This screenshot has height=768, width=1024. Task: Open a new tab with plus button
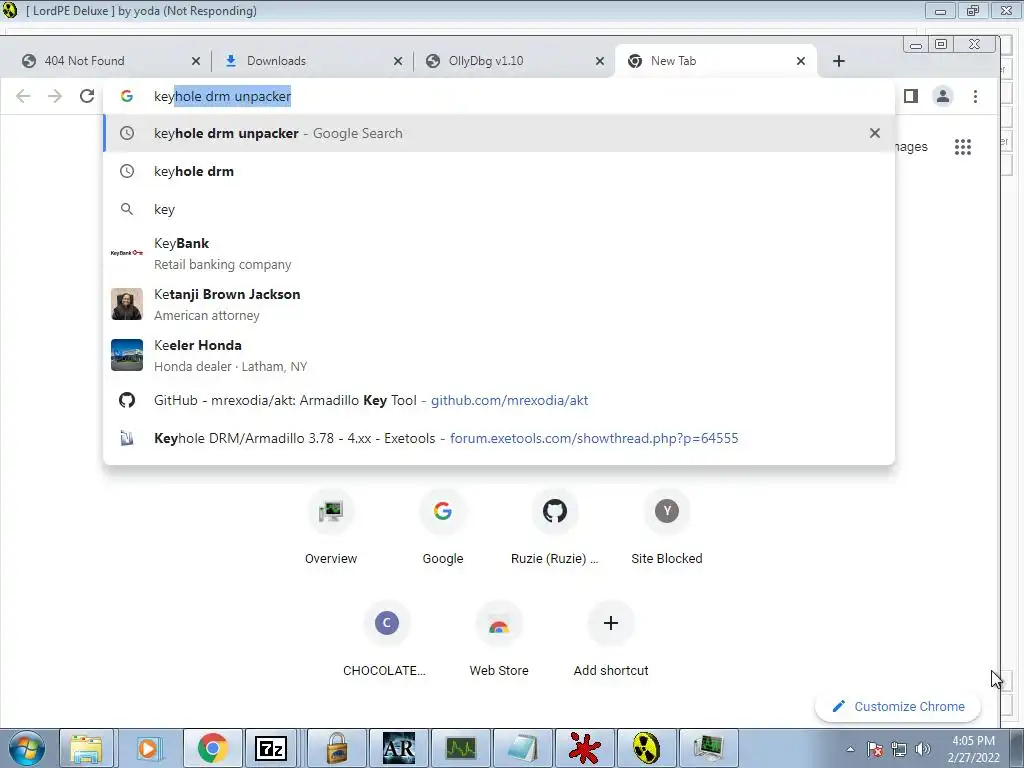coord(839,61)
